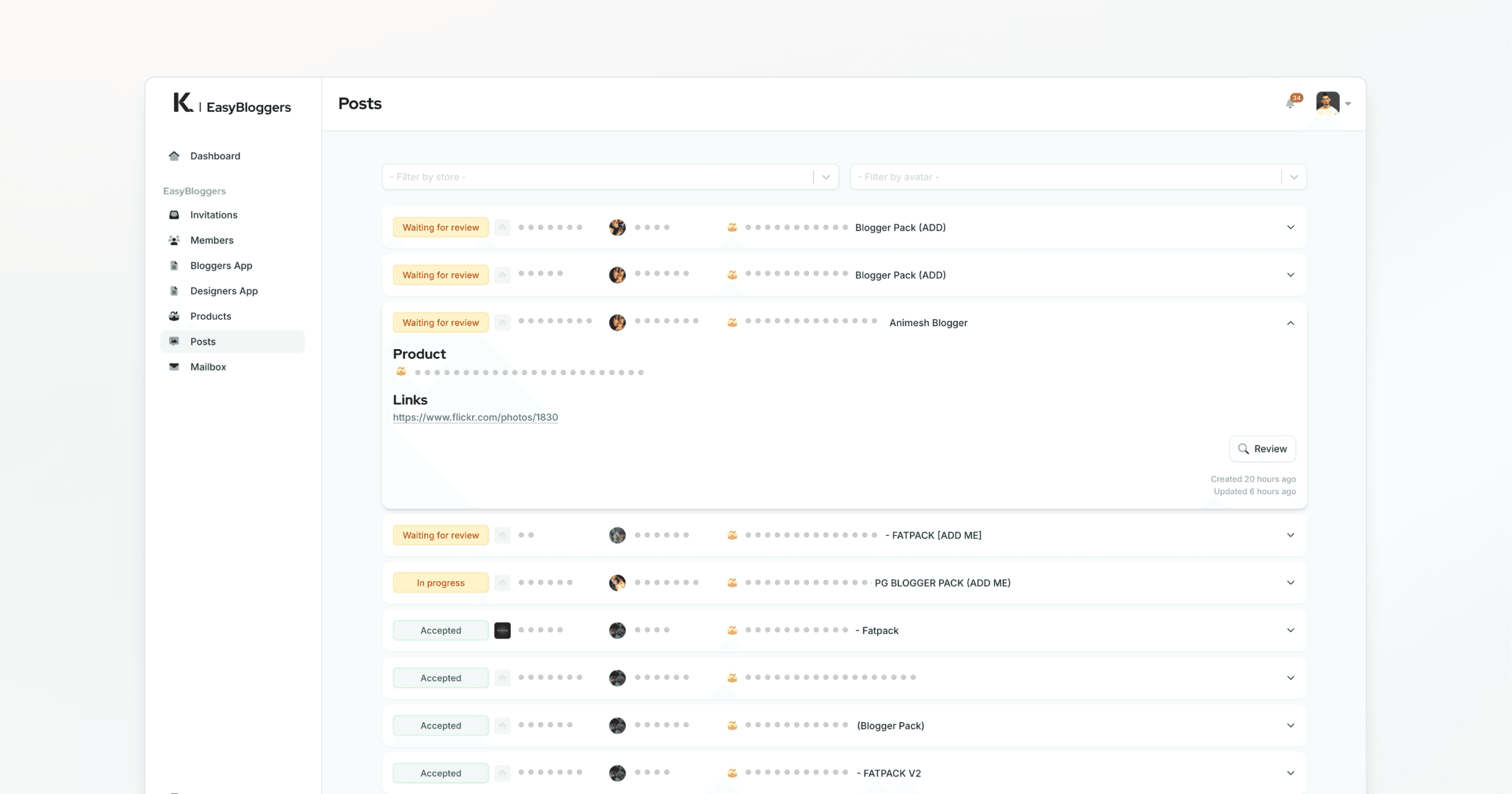Viewport: 1512px width, 794px height.
Task: Collapse the Animesh Blogger post row
Action: point(1291,323)
